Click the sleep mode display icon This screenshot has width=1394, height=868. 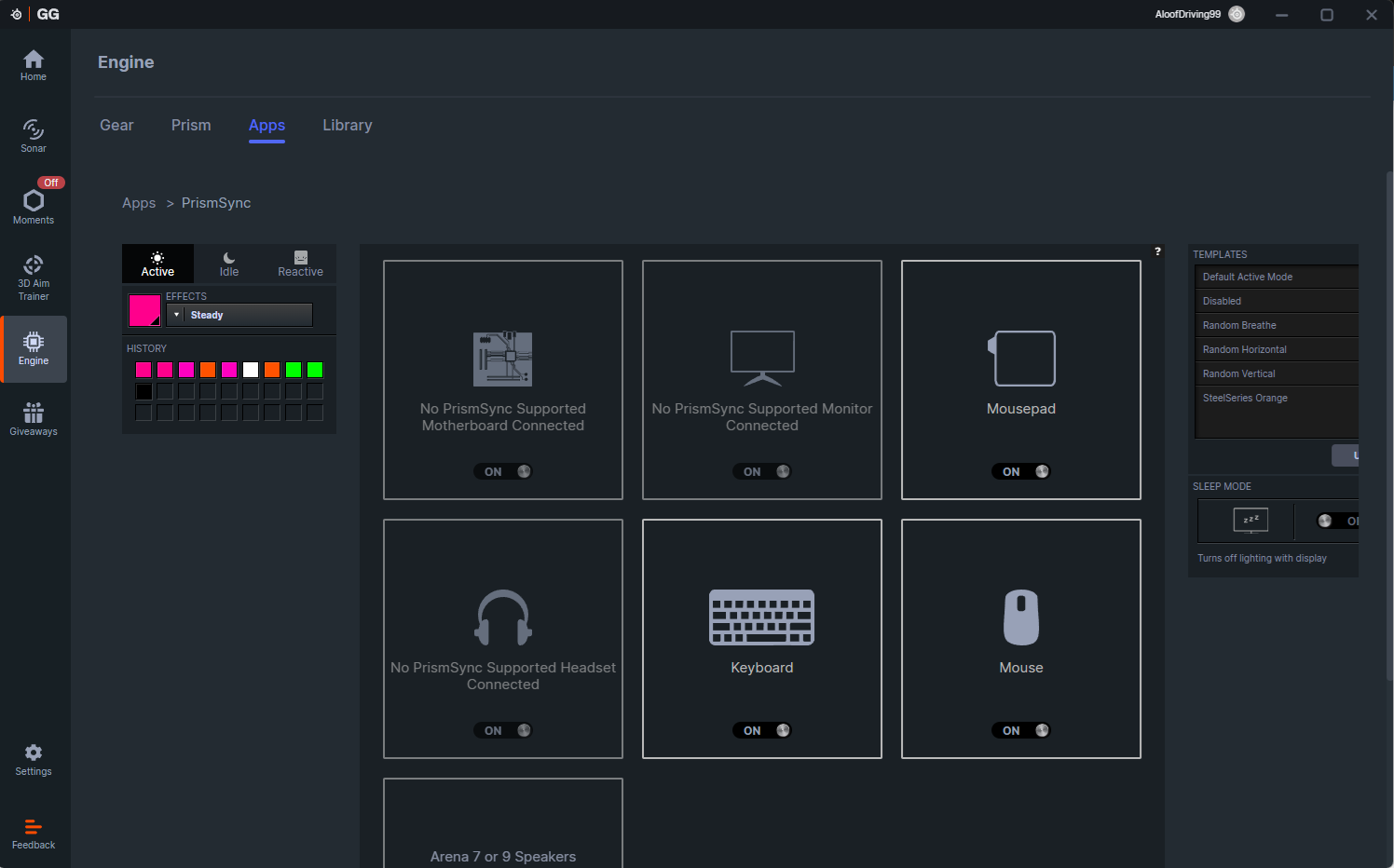[1250, 520]
